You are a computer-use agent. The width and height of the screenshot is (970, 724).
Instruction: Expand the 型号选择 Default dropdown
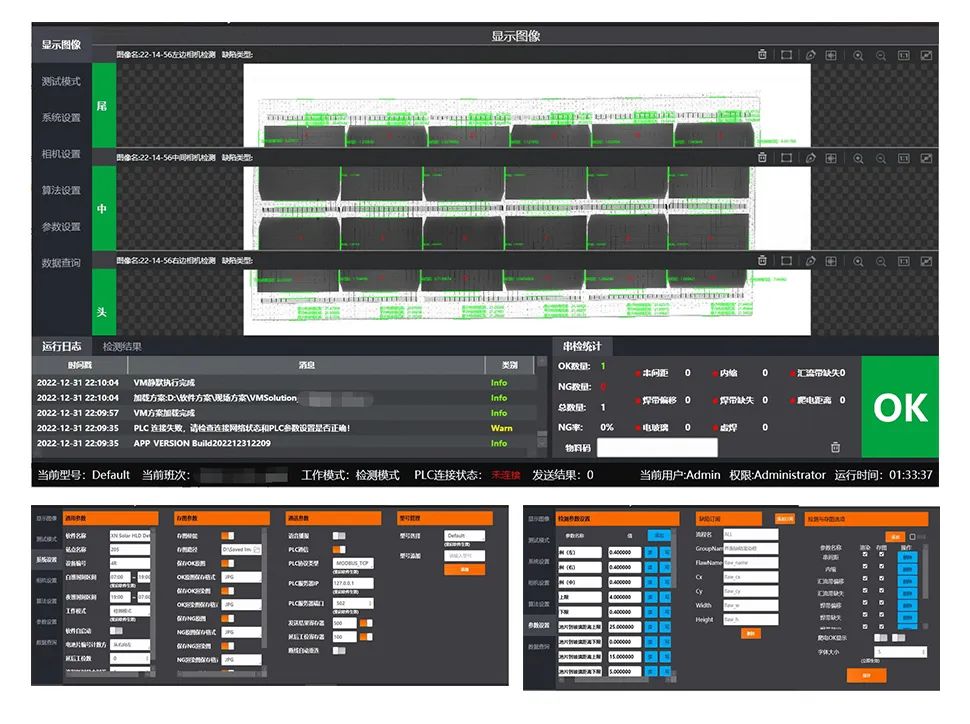467,536
